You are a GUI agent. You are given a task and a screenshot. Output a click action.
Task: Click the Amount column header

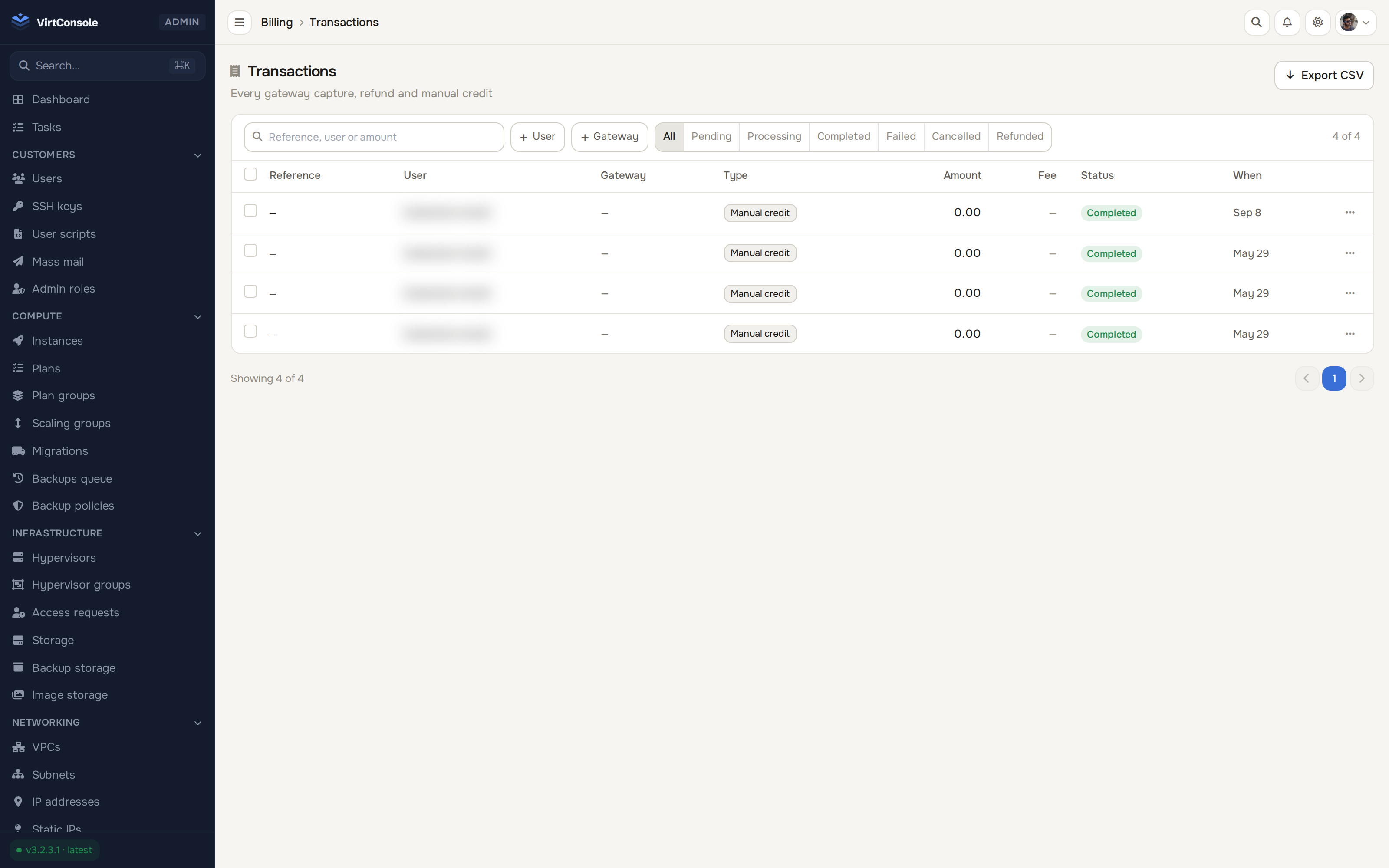(962, 175)
